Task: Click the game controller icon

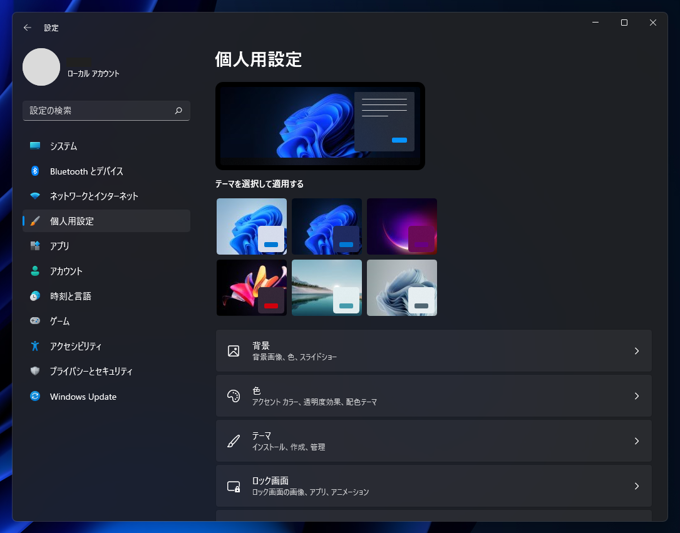Action: [x=35, y=321]
